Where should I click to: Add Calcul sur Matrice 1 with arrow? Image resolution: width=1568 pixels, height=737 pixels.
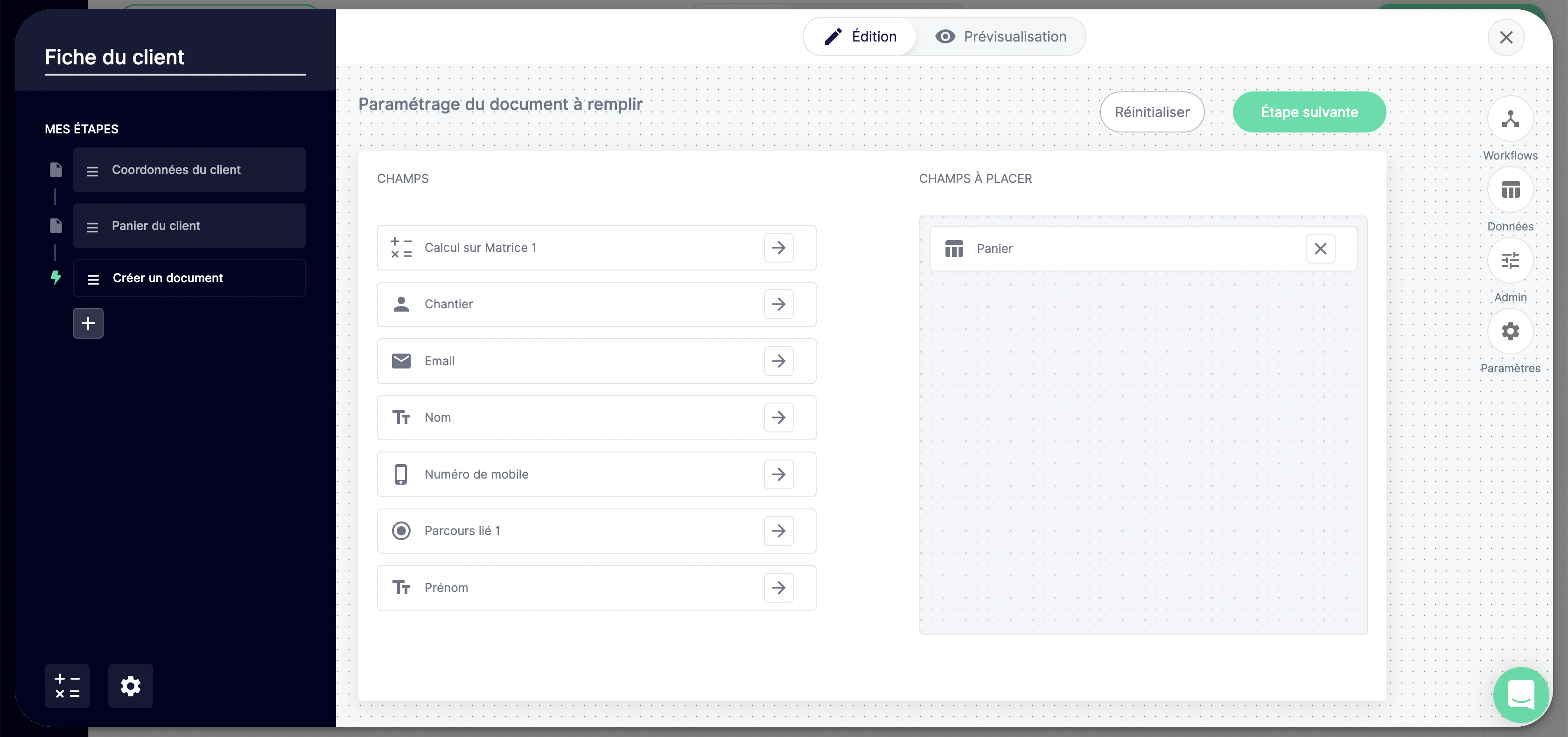[x=778, y=248]
